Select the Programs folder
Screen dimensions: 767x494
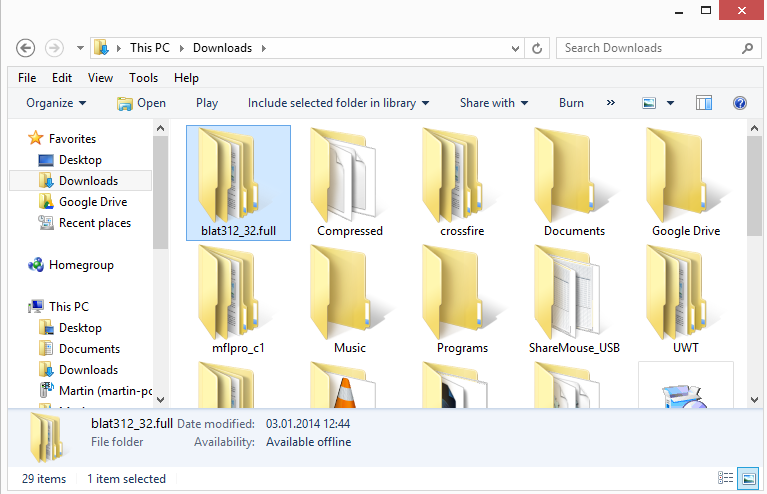coord(462,300)
